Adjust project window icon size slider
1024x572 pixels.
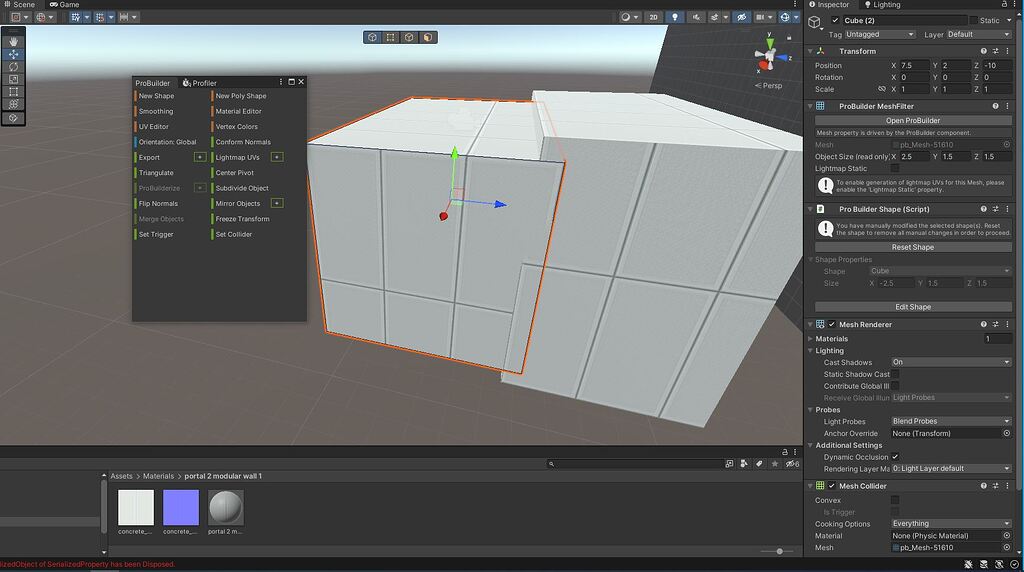(779, 552)
